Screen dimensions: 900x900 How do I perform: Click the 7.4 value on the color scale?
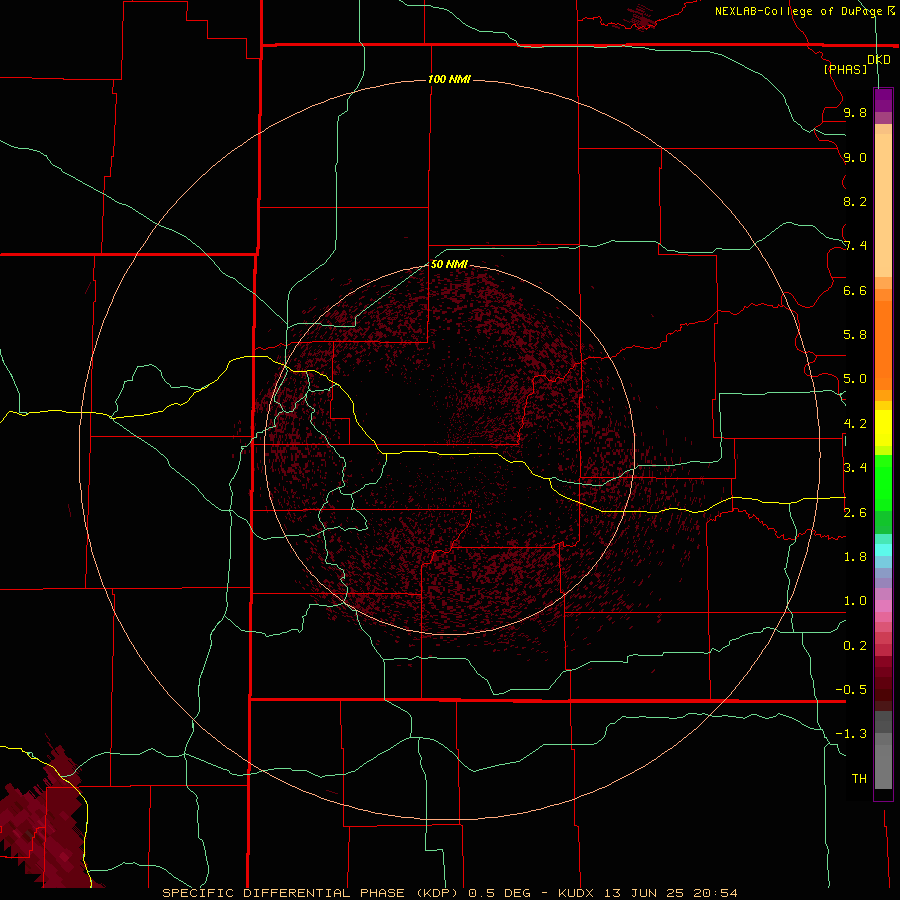pyautogui.click(x=855, y=246)
